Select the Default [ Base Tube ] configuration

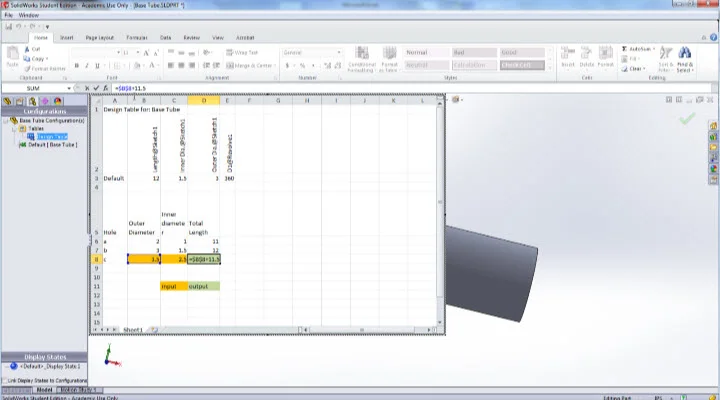coord(52,145)
